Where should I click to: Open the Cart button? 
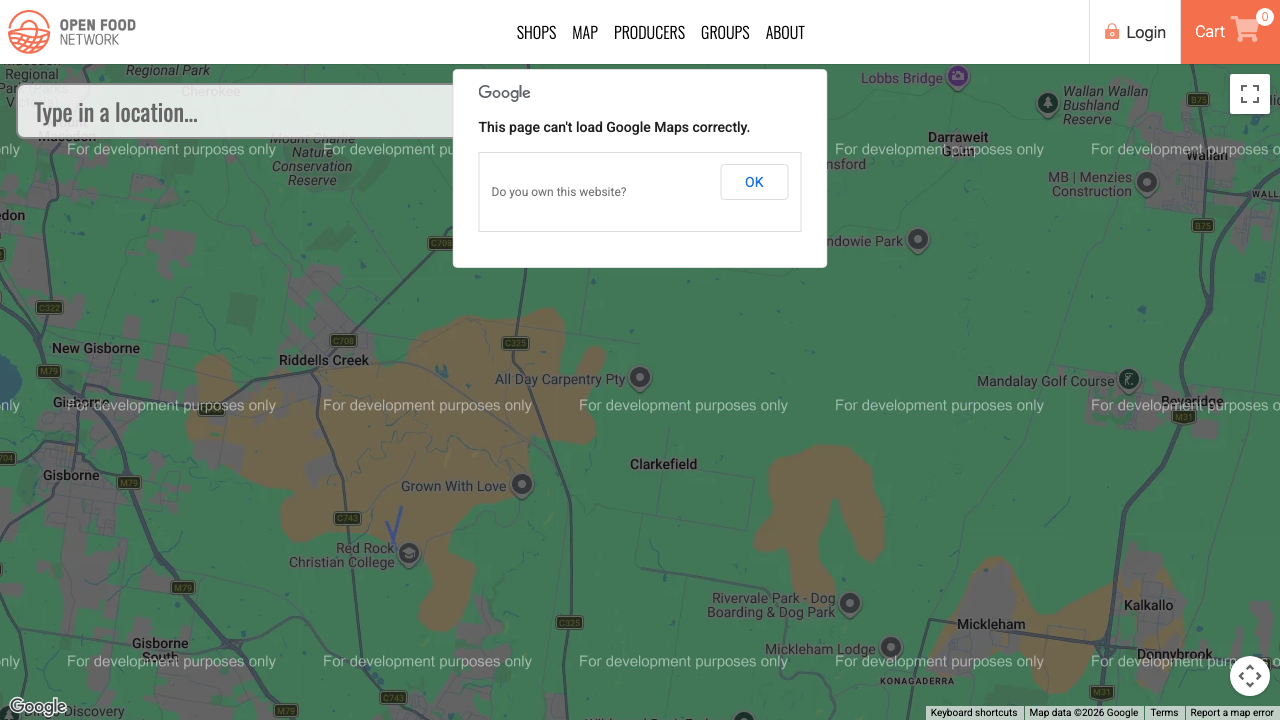1230,32
